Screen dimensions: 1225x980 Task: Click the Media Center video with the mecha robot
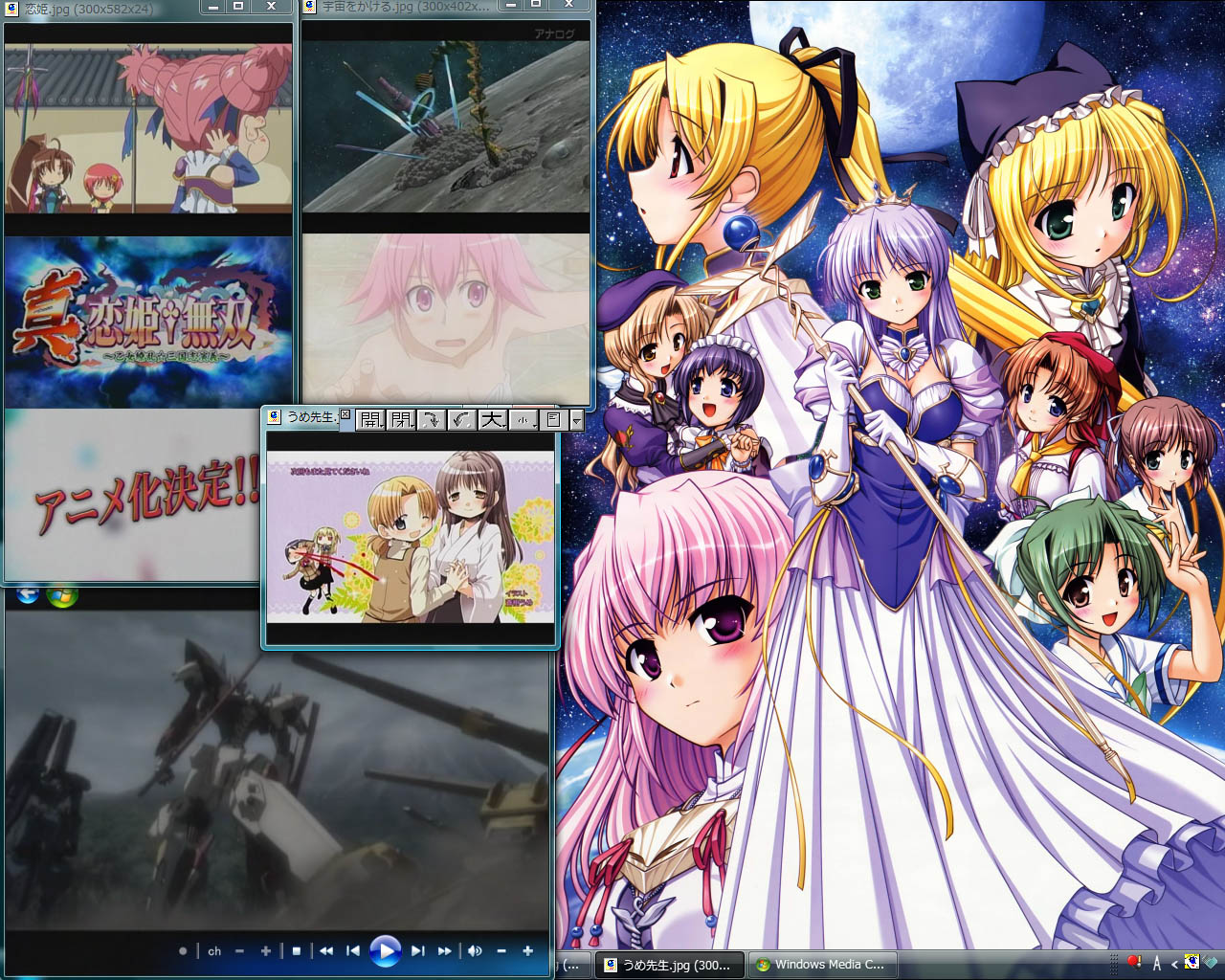pos(278,770)
